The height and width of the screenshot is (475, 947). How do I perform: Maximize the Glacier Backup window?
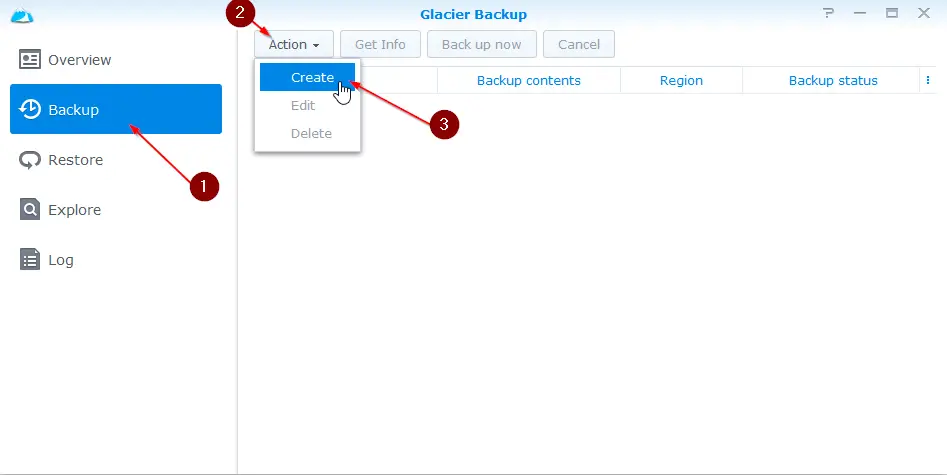892,13
